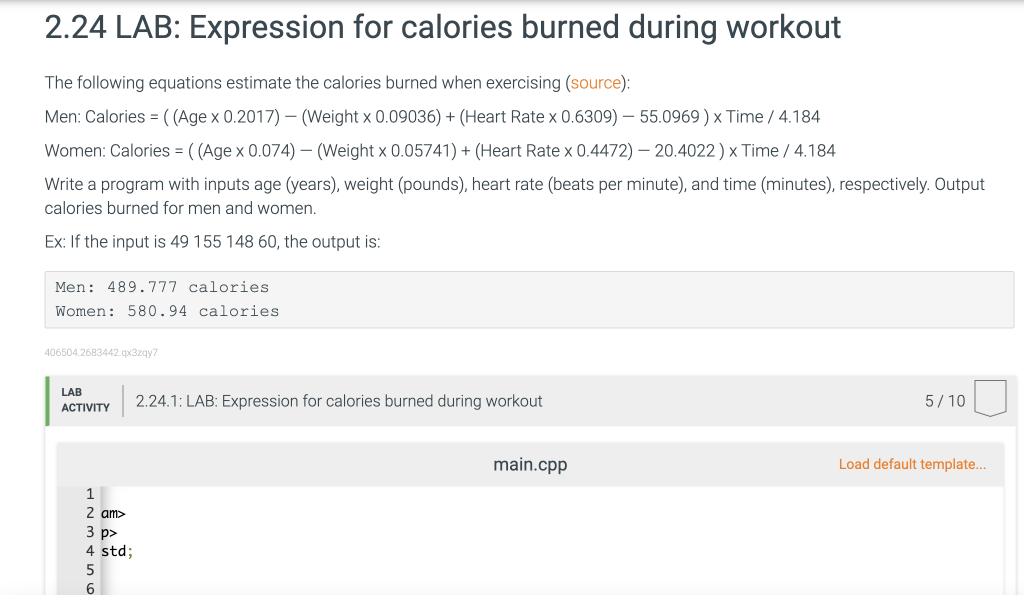This screenshot has height=595, width=1024.
Task: Click the LAB ACTIVITY badge
Action: pos(86,398)
